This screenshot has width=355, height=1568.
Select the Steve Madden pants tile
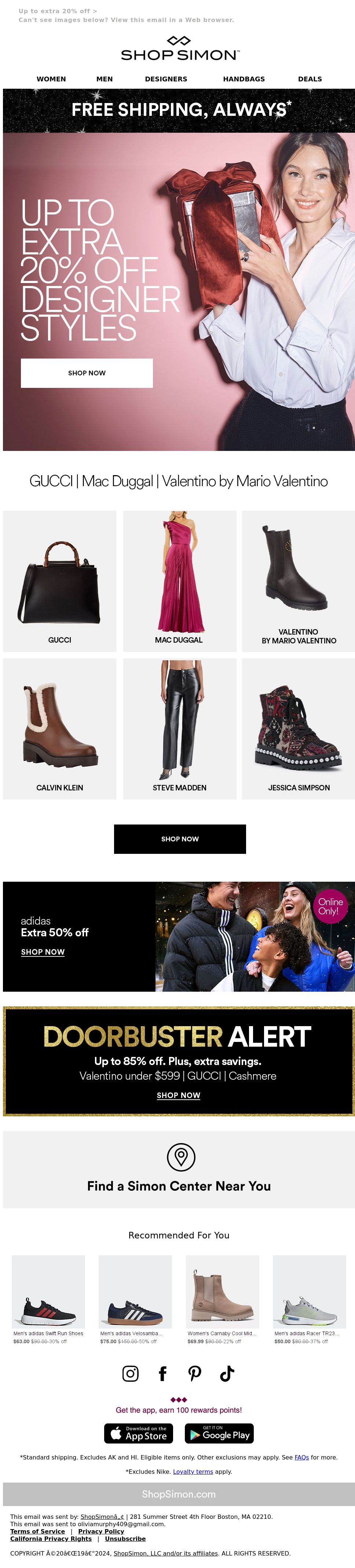[180, 729]
